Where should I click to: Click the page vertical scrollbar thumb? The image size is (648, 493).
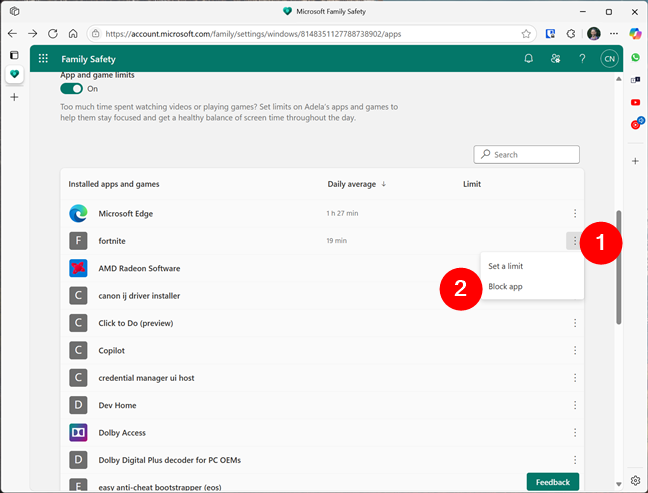tap(618, 267)
